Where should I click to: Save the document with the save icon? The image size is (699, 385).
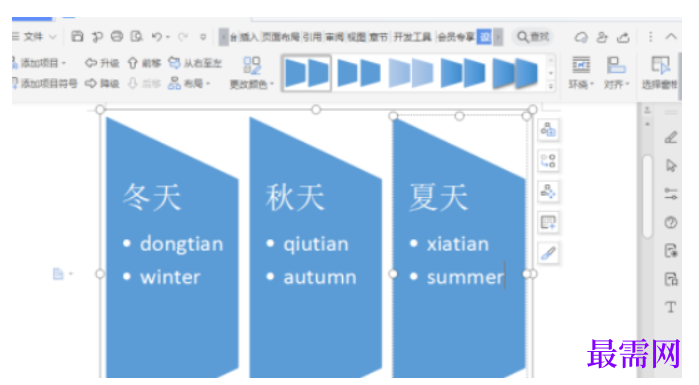(77, 37)
